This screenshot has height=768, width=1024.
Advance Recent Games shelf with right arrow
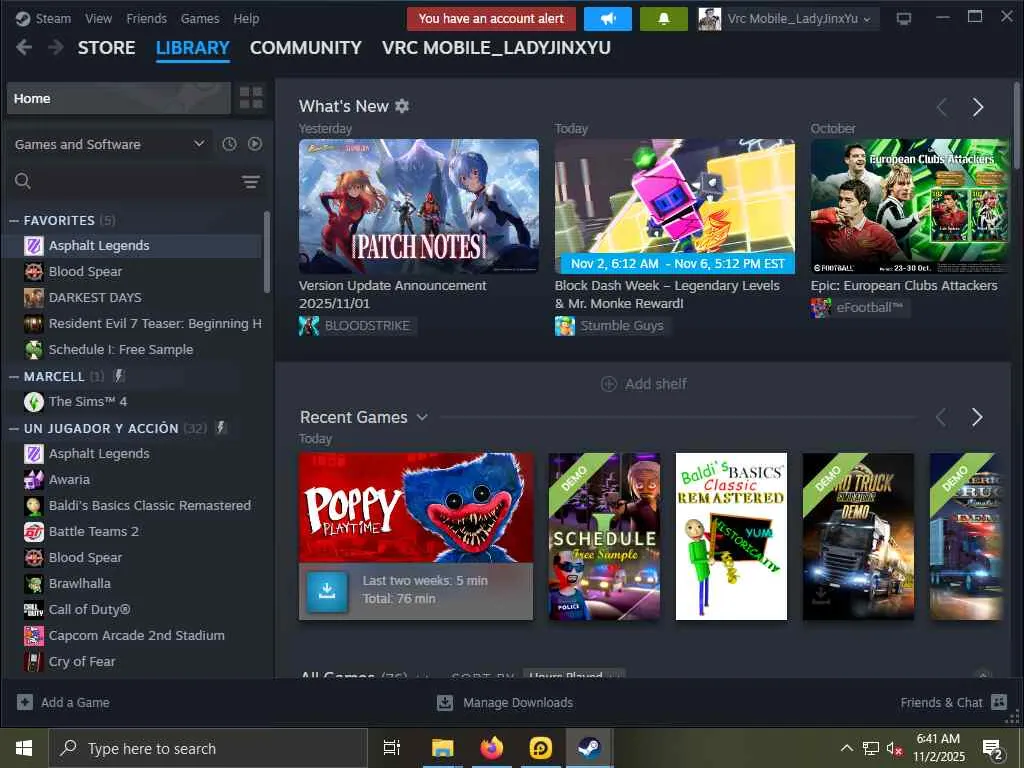977,417
